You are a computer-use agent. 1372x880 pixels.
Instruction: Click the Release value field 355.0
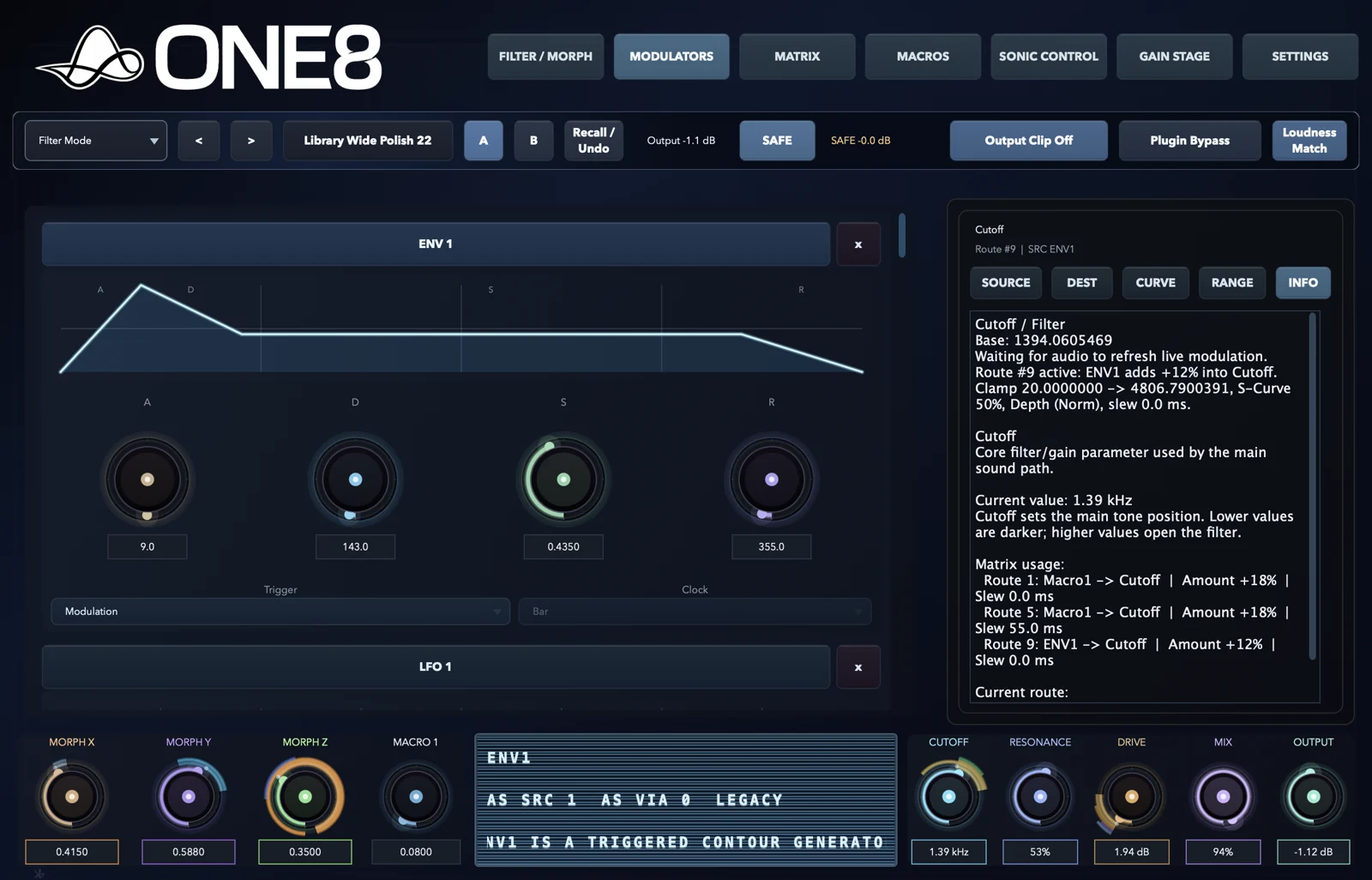coord(772,547)
